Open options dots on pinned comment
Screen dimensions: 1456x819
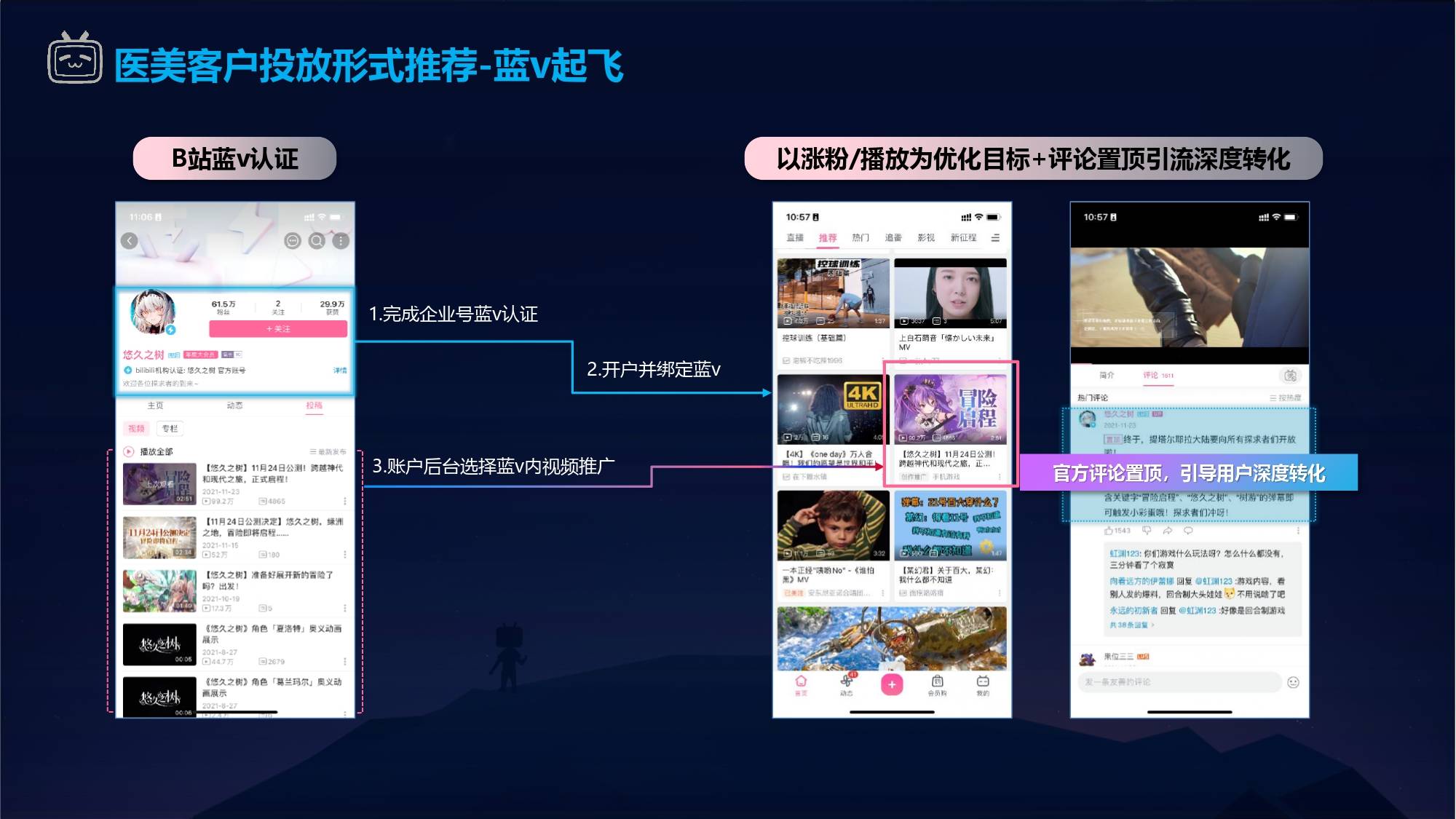point(1297,531)
